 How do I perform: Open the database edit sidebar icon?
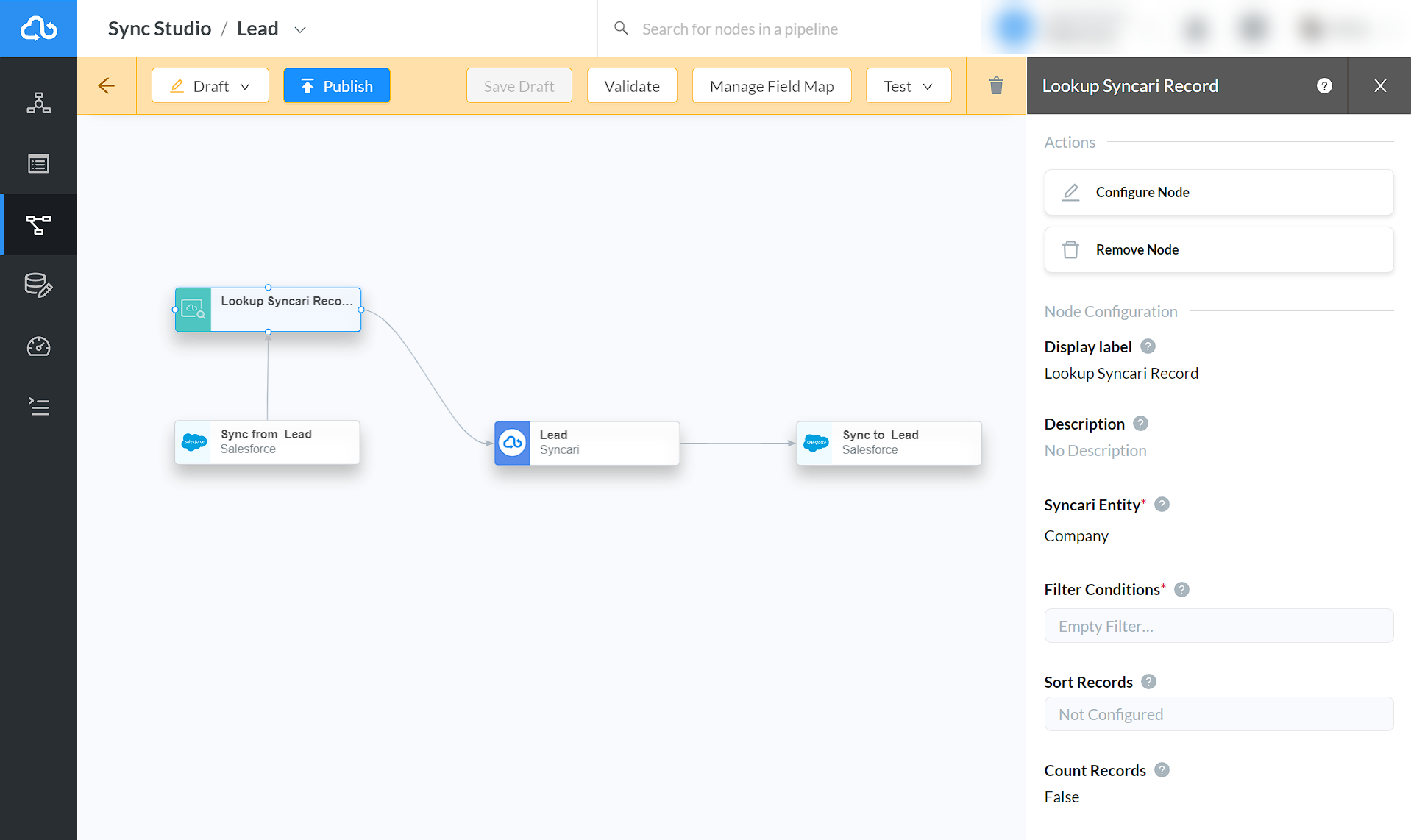(x=38, y=285)
